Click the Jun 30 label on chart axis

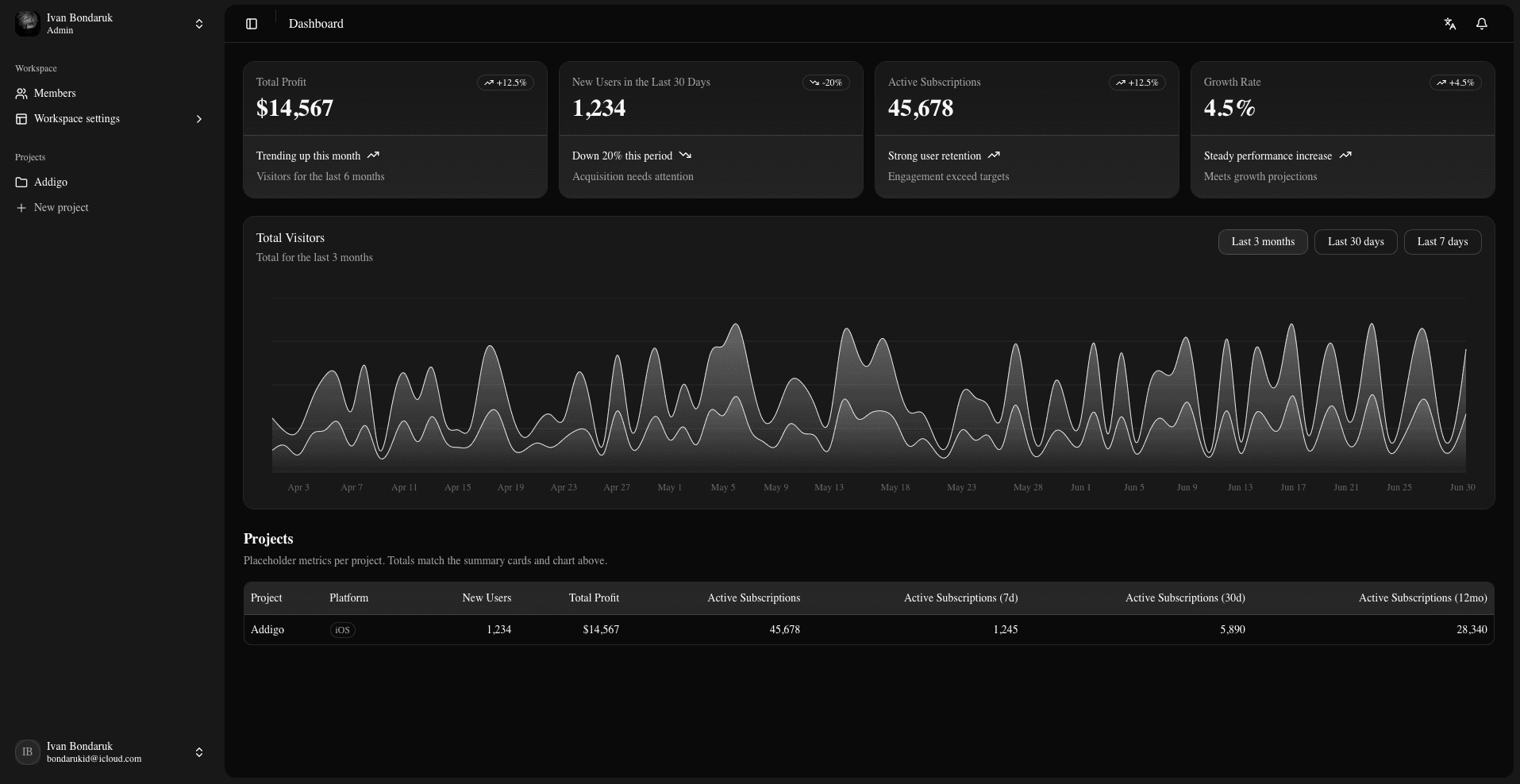(1462, 487)
